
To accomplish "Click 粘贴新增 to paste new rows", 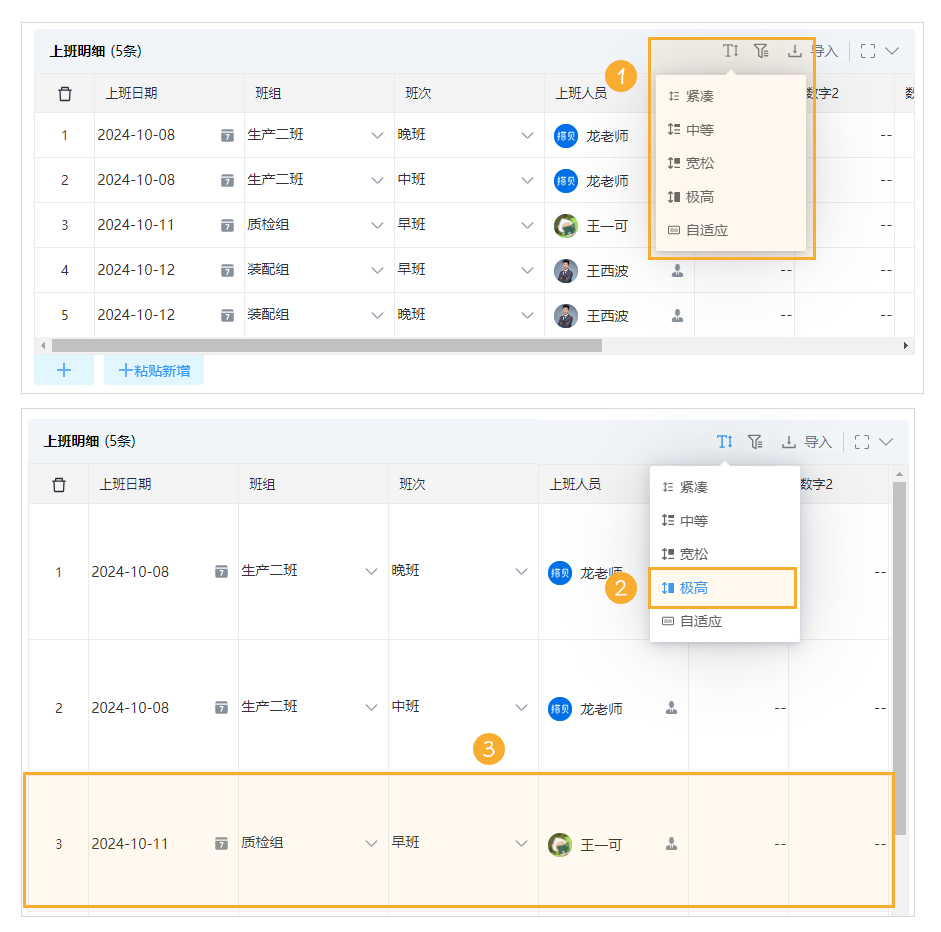I will coord(153,369).
